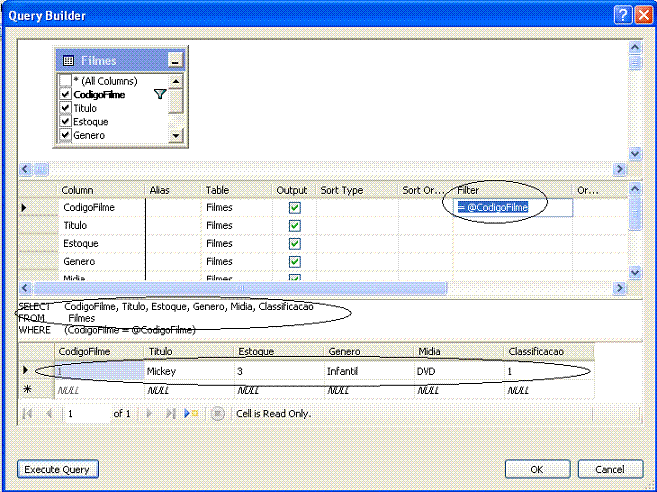Image resolution: width=657 pixels, height=492 pixels.
Task: Click the Output column header
Action: pos(293,190)
